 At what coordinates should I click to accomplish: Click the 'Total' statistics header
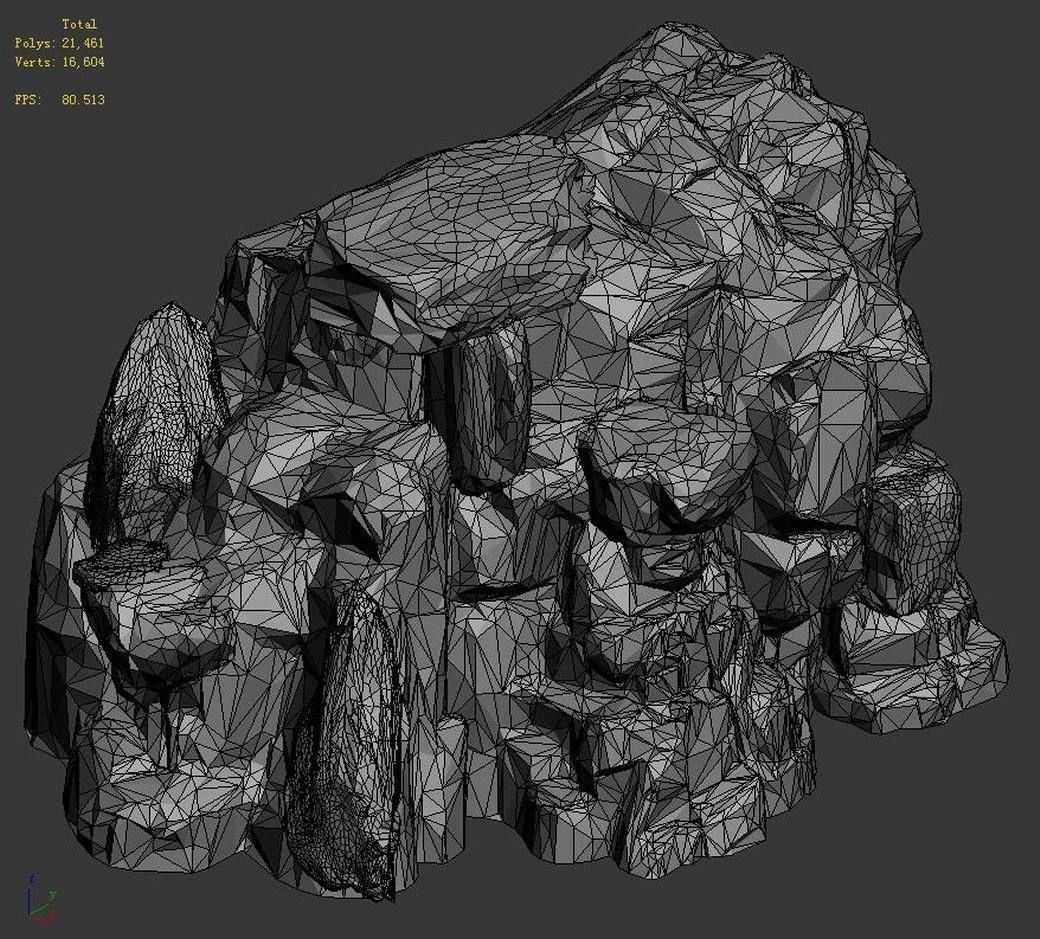[80, 24]
